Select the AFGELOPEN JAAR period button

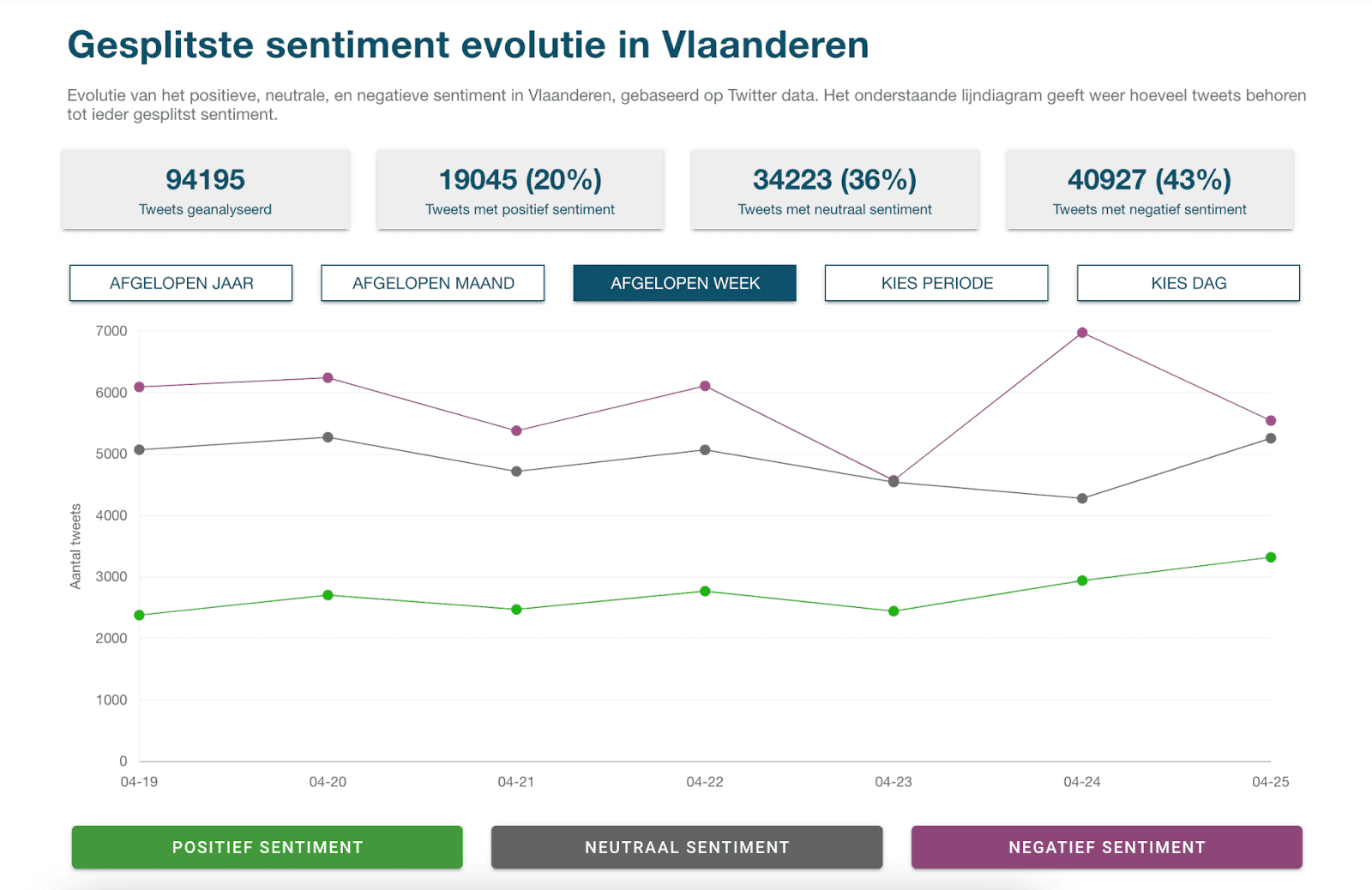181,283
